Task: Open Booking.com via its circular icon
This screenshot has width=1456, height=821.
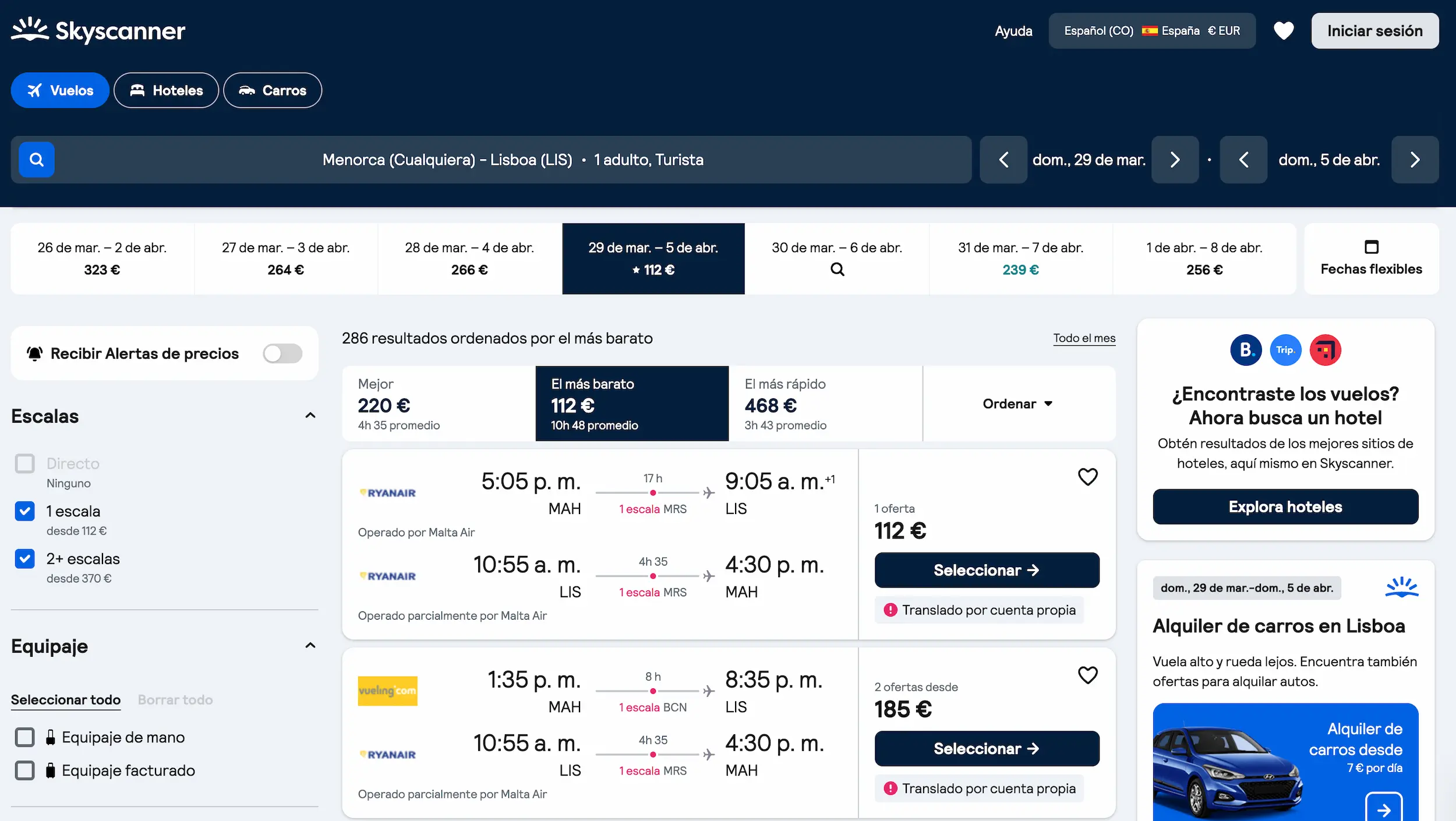Action: pyautogui.click(x=1246, y=349)
